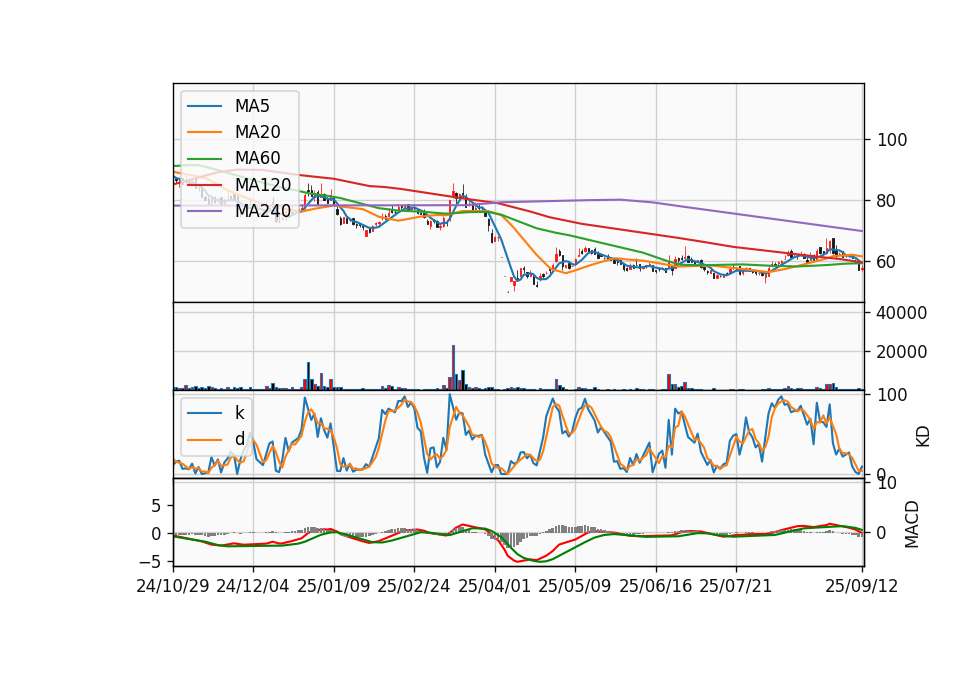Click the 25/04/01 date axis label
Viewport: 960px width, 690px height.
coord(495,586)
